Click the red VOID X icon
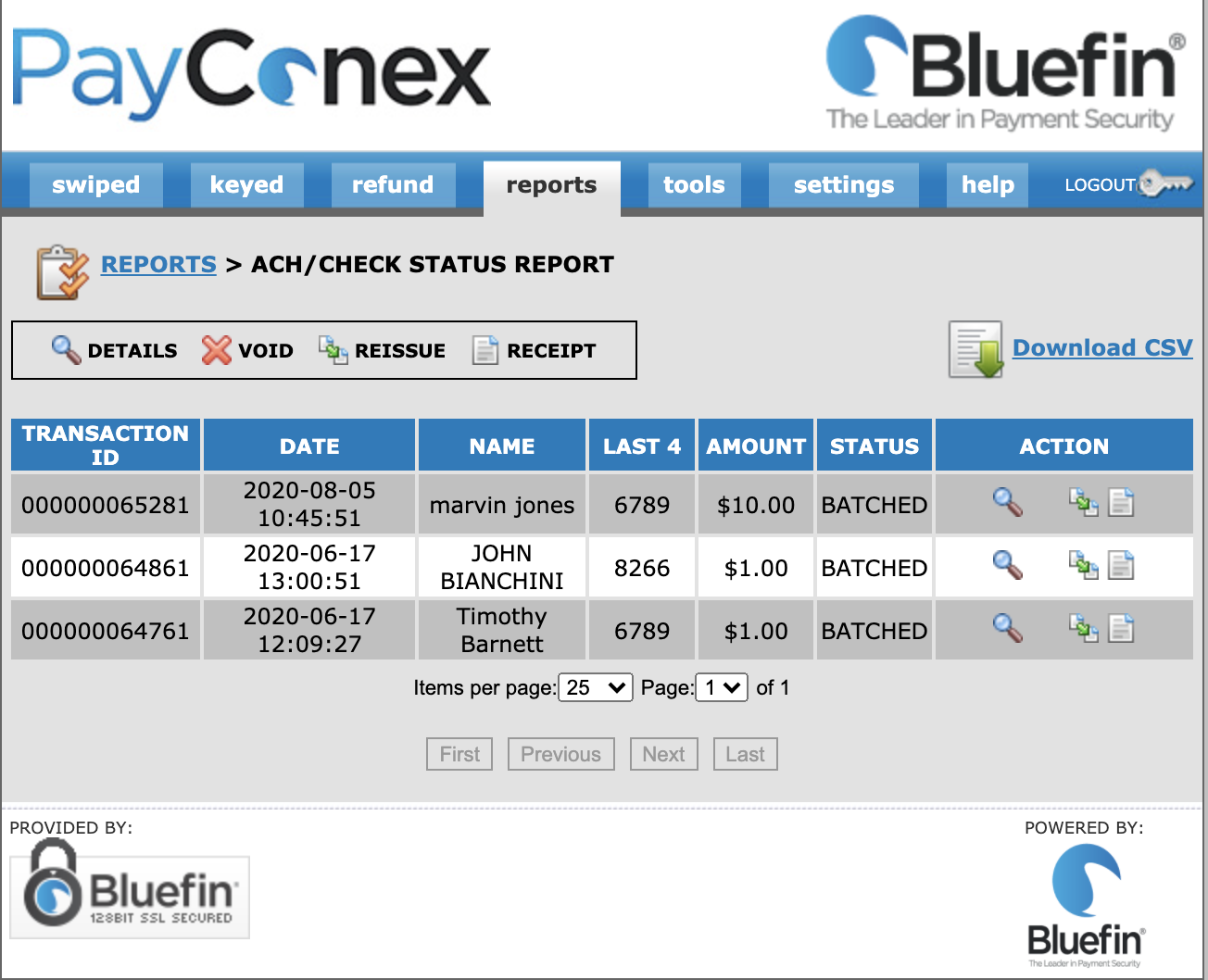This screenshot has width=1208, height=980. coord(217,349)
